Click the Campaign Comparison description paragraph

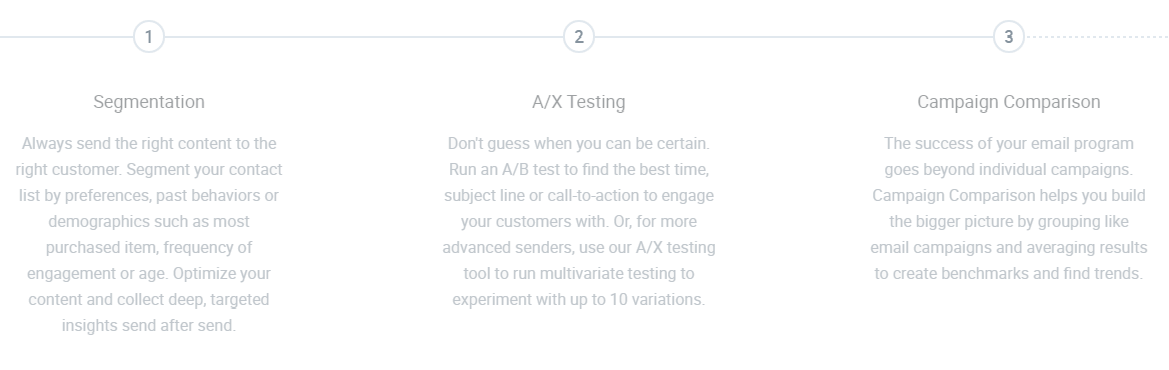tap(1009, 208)
